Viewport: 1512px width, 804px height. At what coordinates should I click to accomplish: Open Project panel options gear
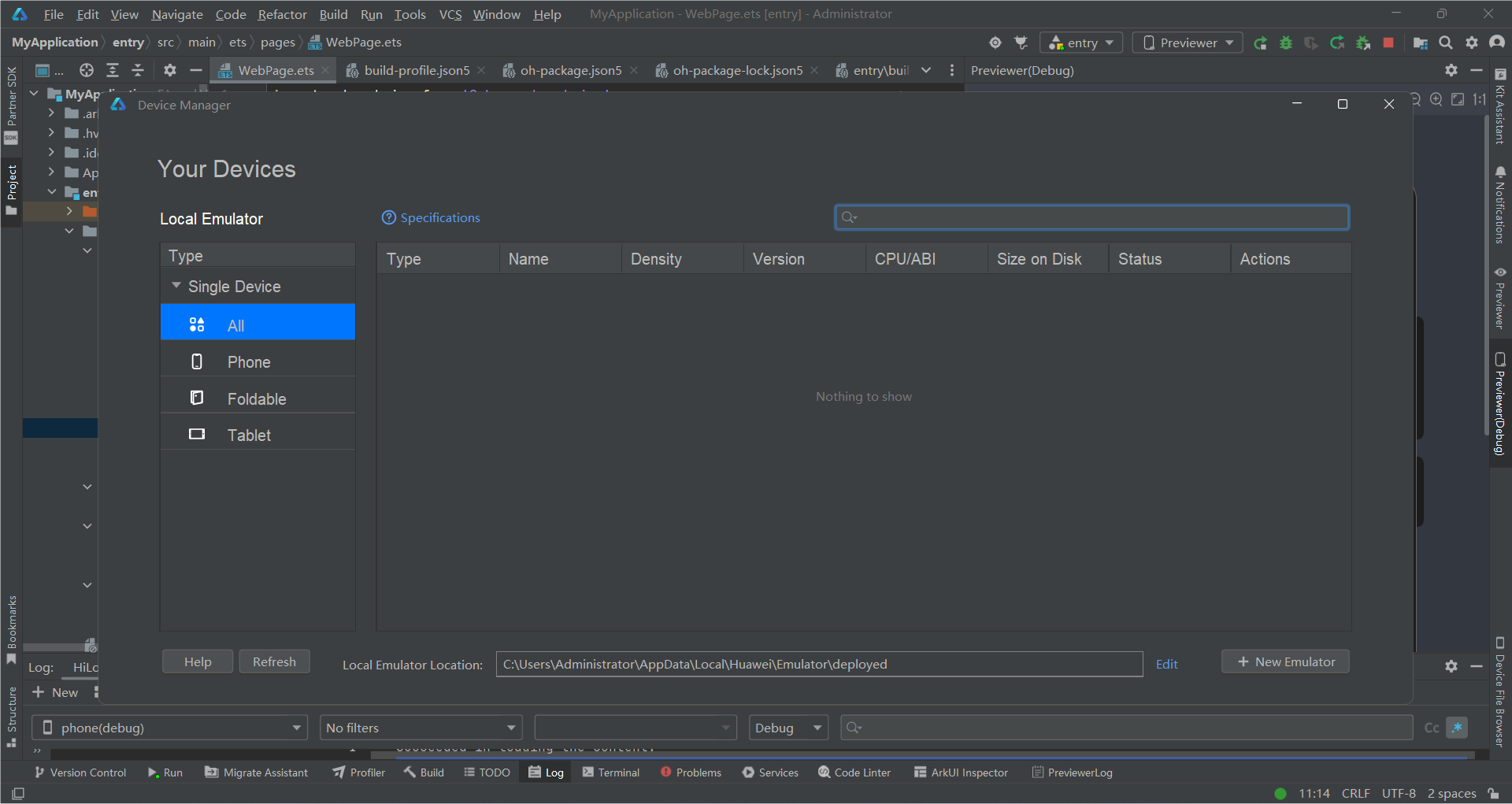pyautogui.click(x=169, y=70)
